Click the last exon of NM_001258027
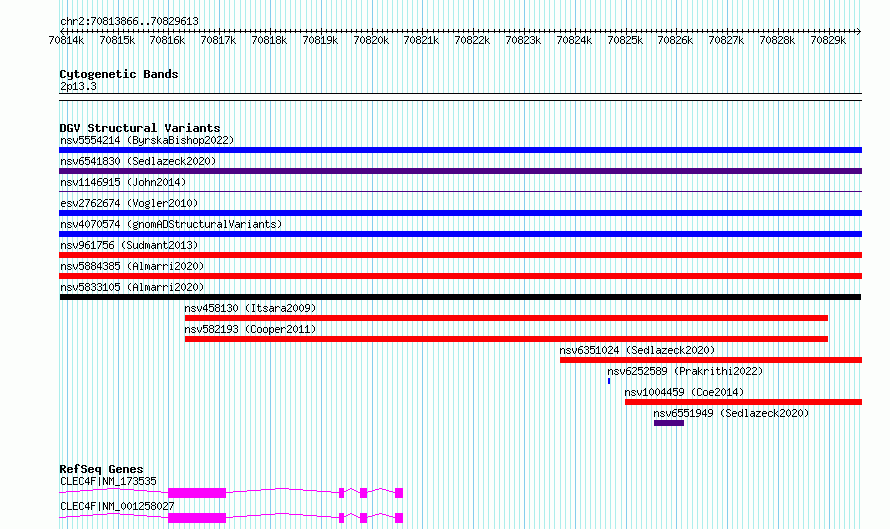890x529 pixels. tap(399, 518)
